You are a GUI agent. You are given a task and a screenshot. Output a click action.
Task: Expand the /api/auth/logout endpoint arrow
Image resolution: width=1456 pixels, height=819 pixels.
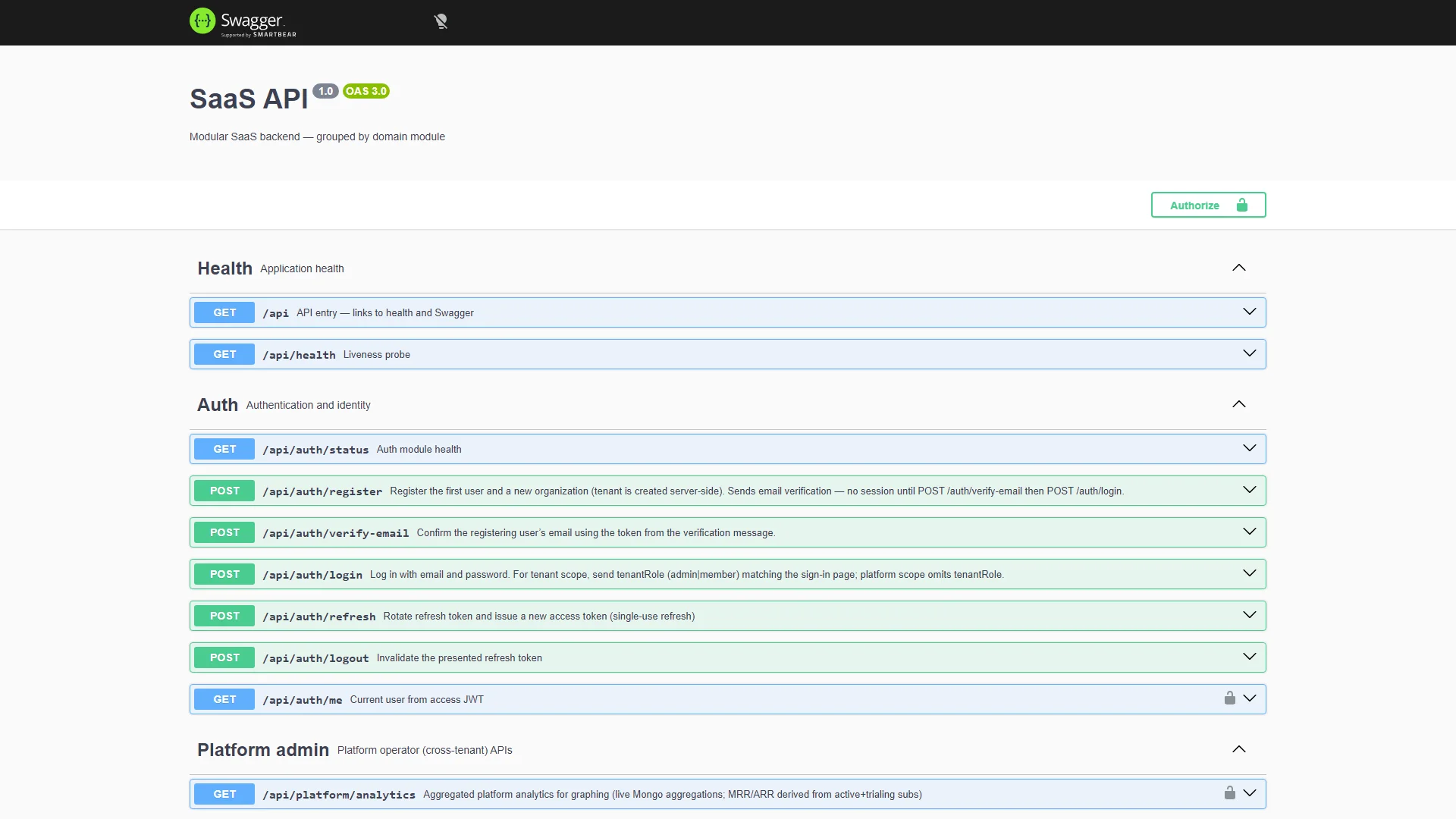pyautogui.click(x=1249, y=657)
